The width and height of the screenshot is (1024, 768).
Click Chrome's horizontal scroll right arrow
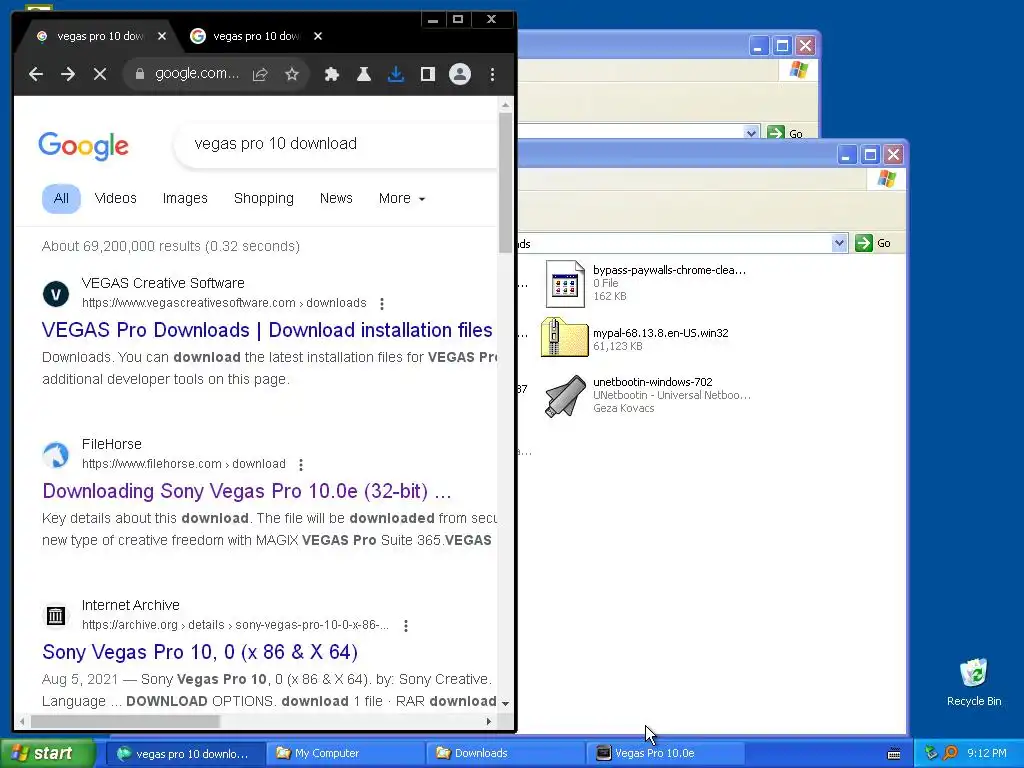(488, 722)
